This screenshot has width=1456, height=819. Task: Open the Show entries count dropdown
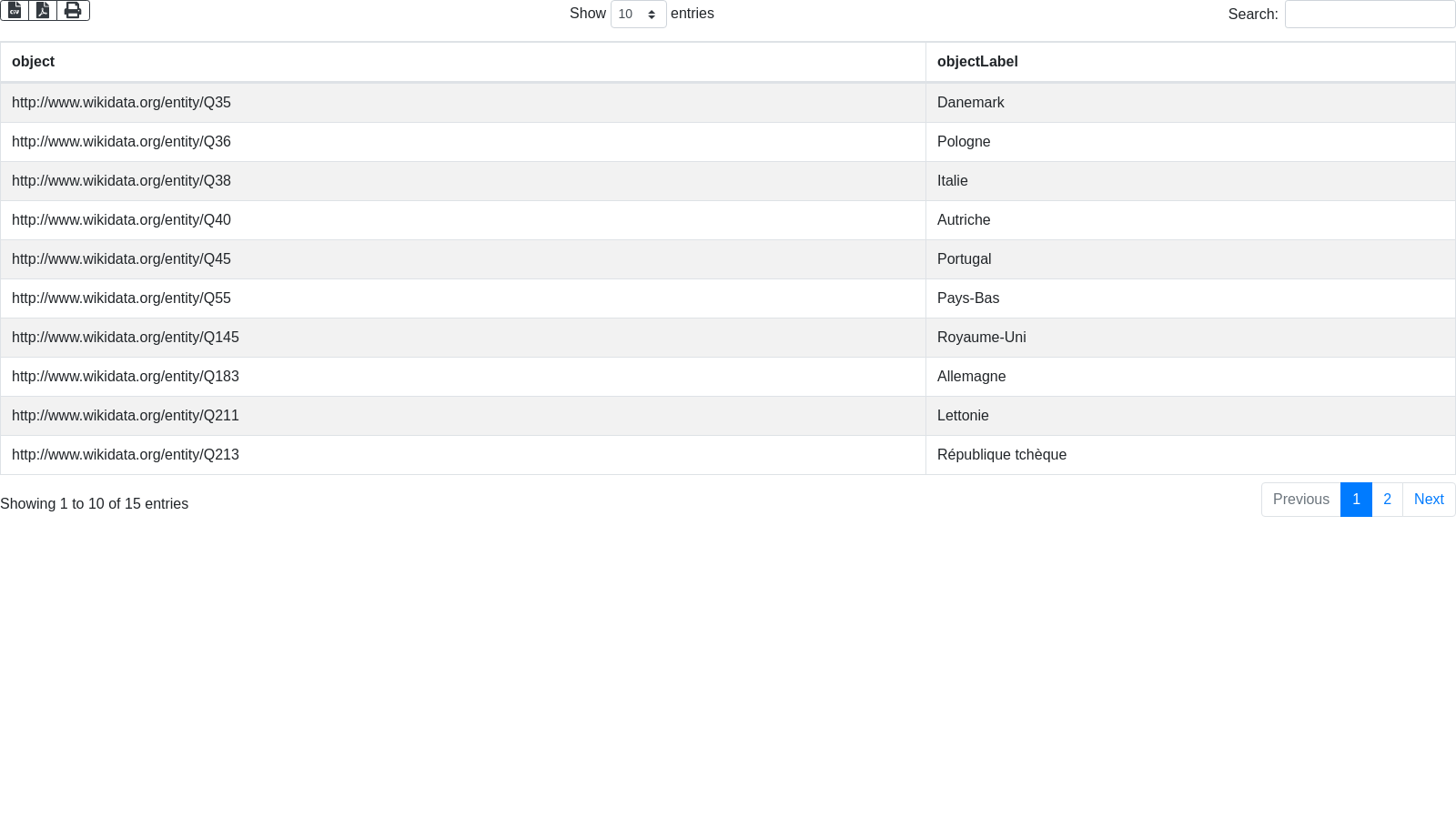(x=638, y=15)
